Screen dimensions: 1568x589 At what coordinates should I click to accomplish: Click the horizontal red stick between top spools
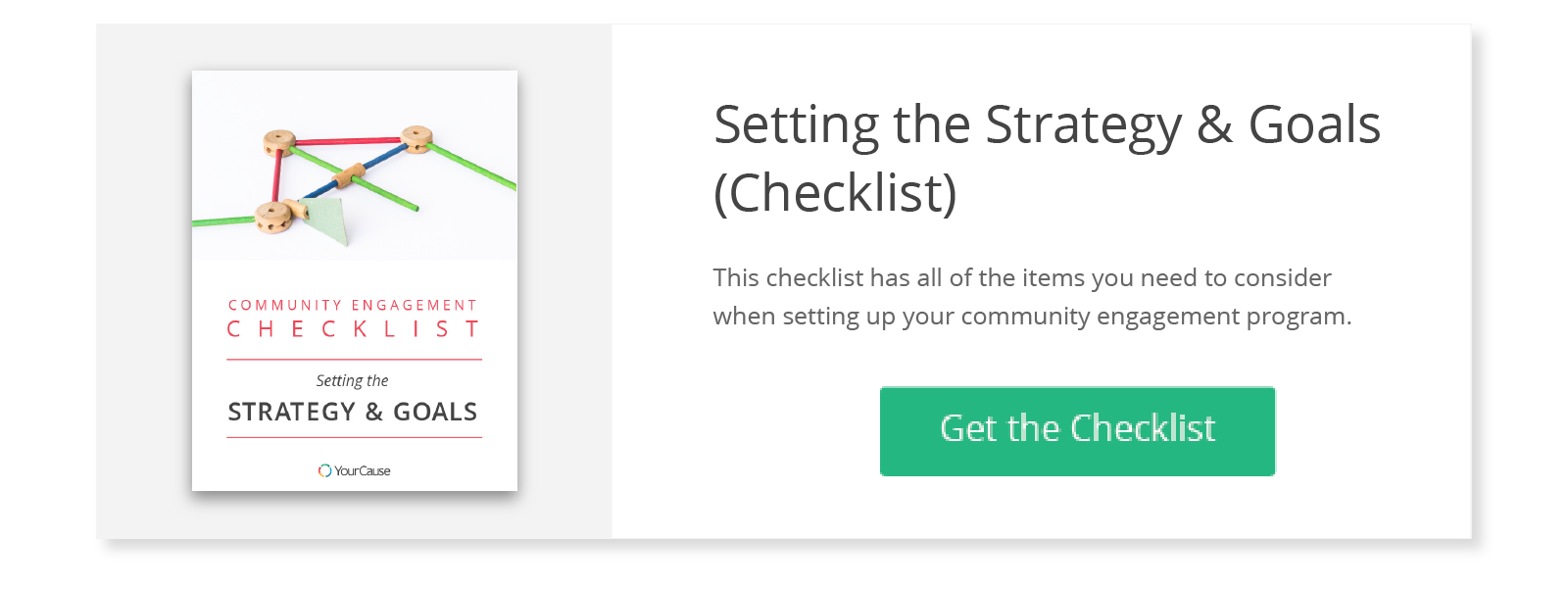pyautogui.click(x=348, y=141)
